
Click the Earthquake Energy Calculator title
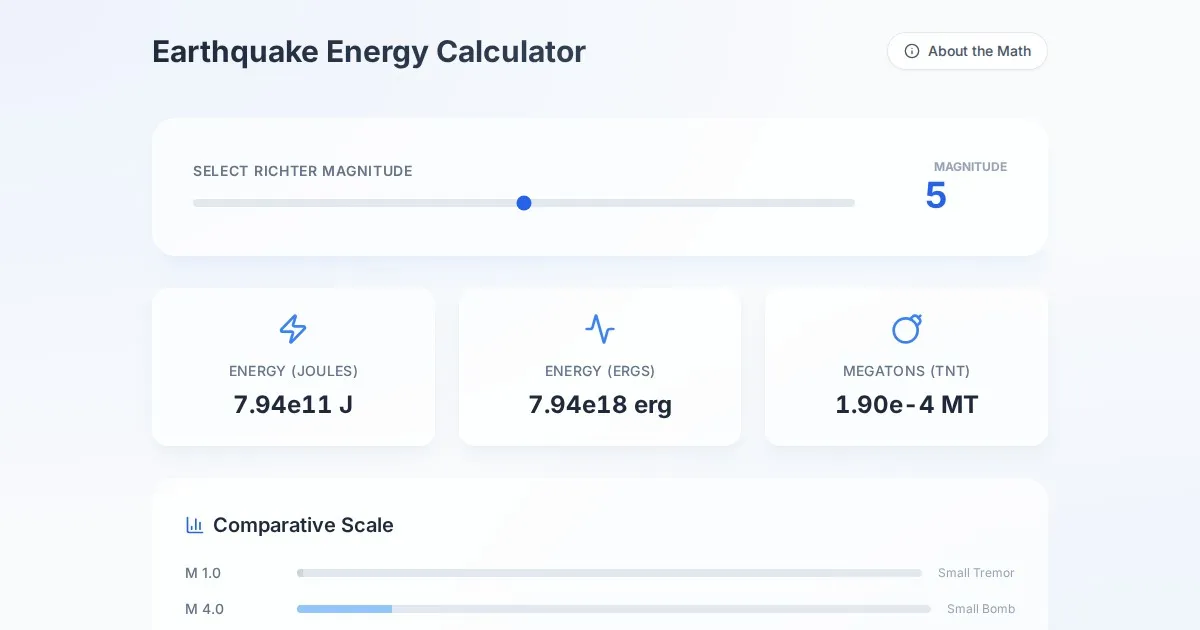(x=369, y=52)
